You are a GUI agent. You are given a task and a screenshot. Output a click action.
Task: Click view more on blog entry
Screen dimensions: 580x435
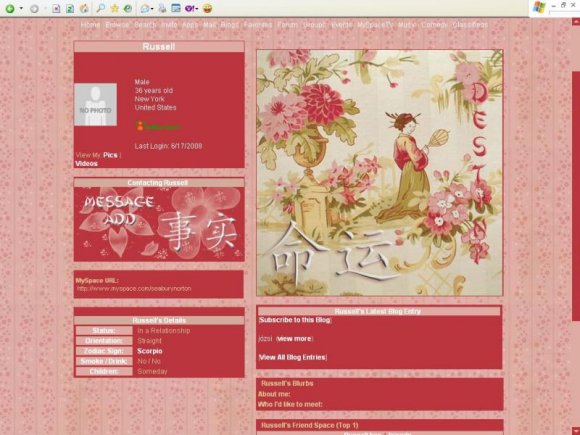[294, 338]
